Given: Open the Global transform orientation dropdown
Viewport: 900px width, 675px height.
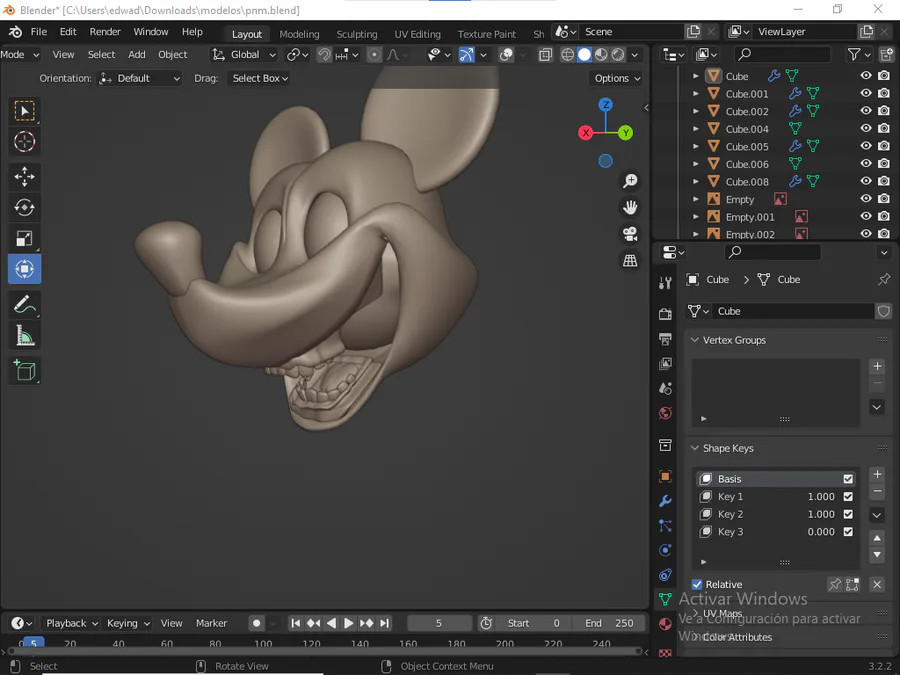Looking at the screenshot, I should tap(244, 55).
